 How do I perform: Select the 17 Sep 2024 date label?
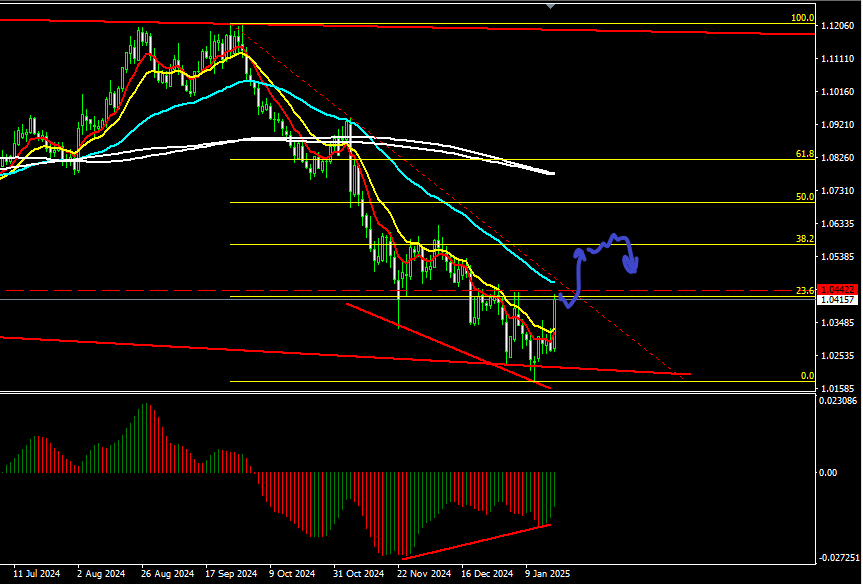coord(231,574)
